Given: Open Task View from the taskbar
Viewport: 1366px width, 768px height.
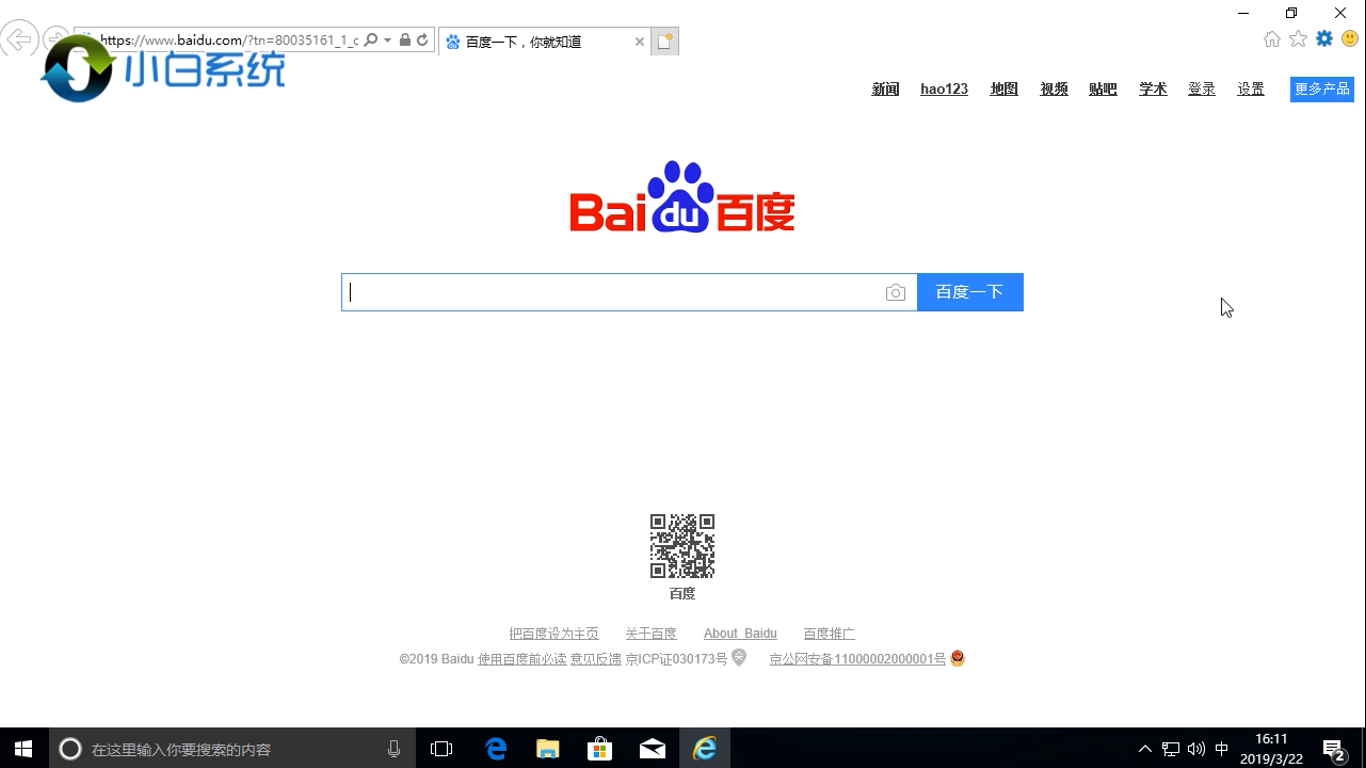Looking at the screenshot, I should point(441,748).
